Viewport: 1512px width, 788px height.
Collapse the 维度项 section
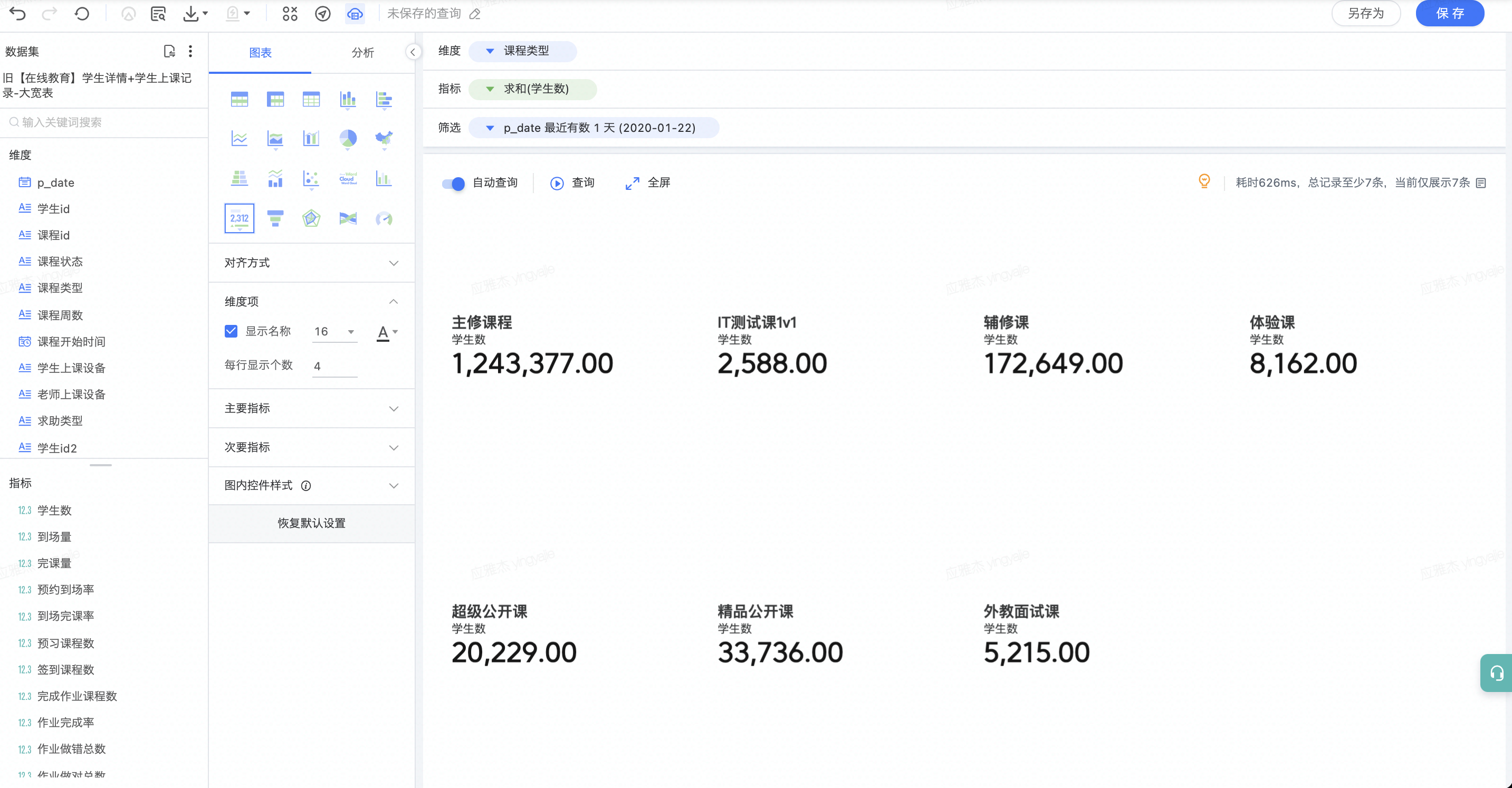[x=311, y=301]
